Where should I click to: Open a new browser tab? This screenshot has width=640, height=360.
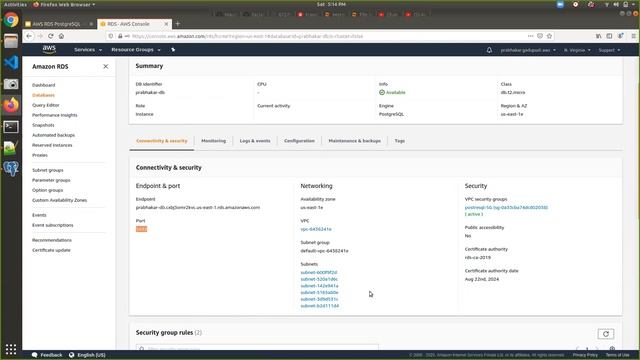click(x=178, y=24)
